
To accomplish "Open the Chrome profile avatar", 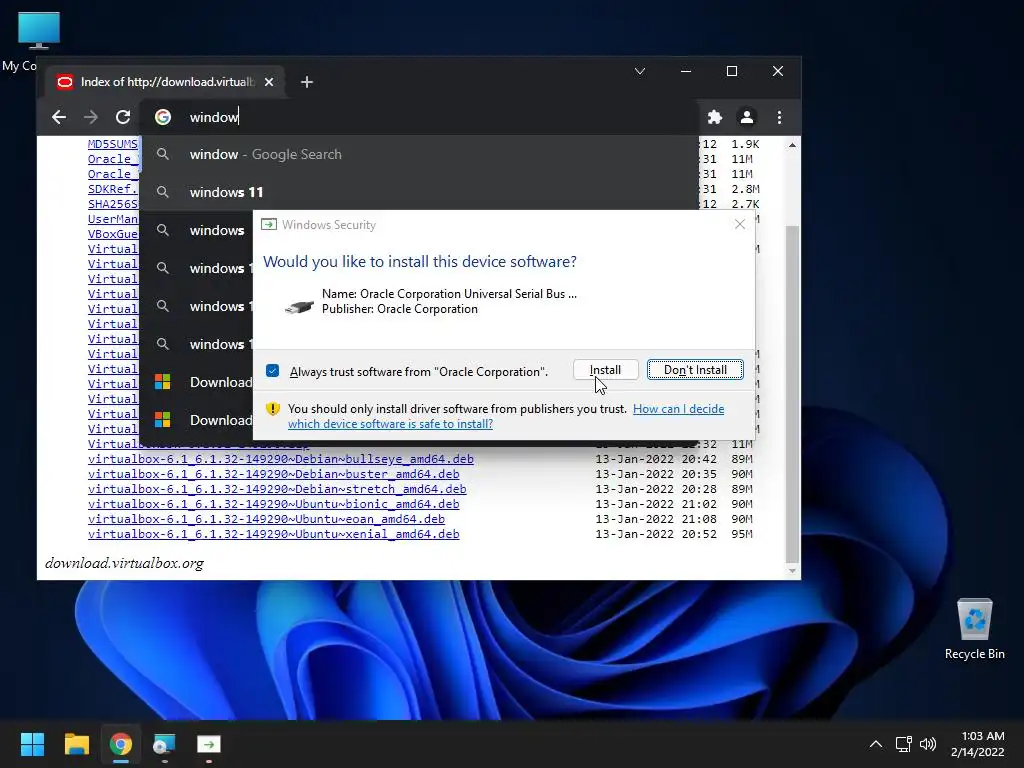I will click(746, 117).
